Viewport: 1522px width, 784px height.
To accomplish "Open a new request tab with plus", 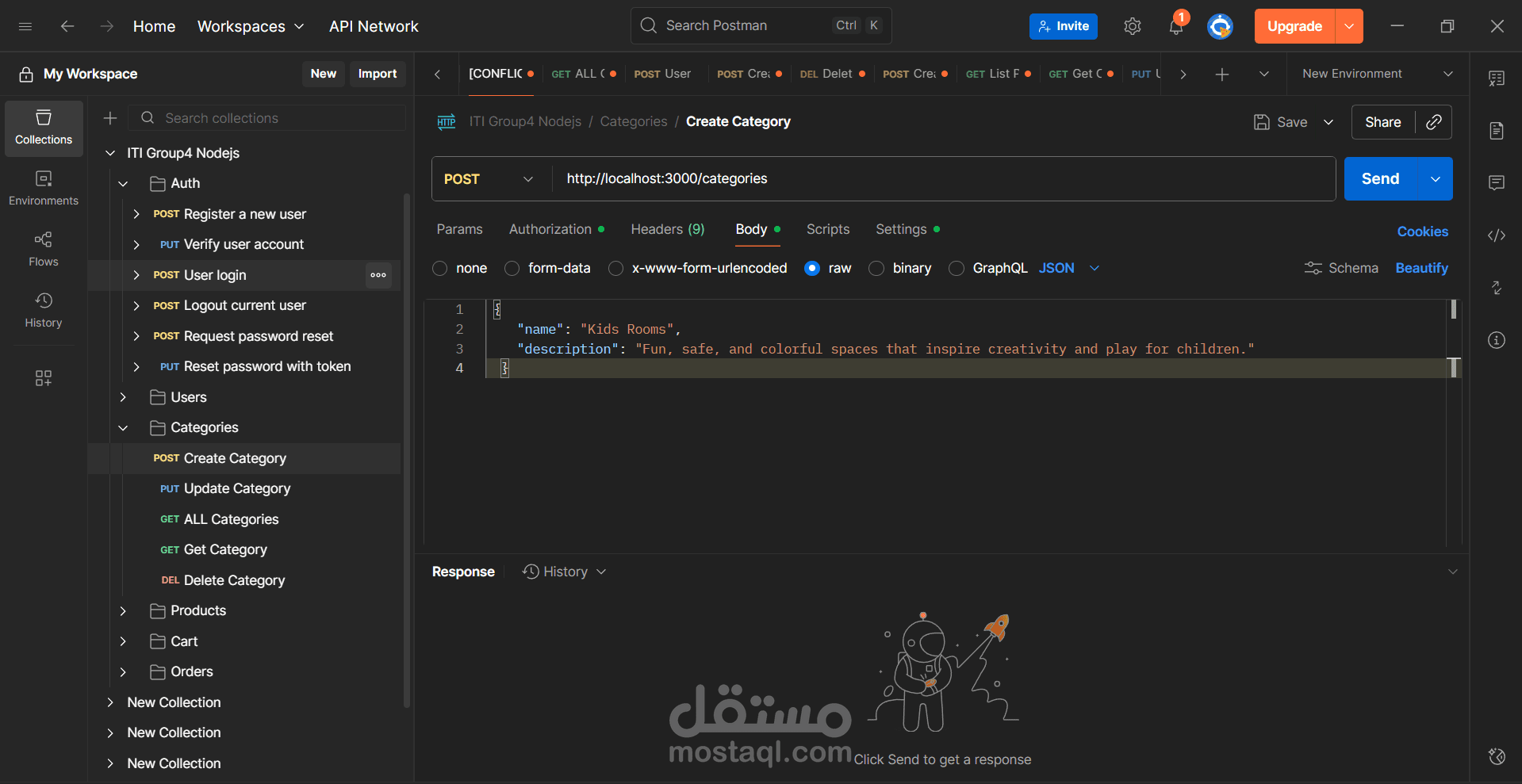I will tap(1222, 74).
